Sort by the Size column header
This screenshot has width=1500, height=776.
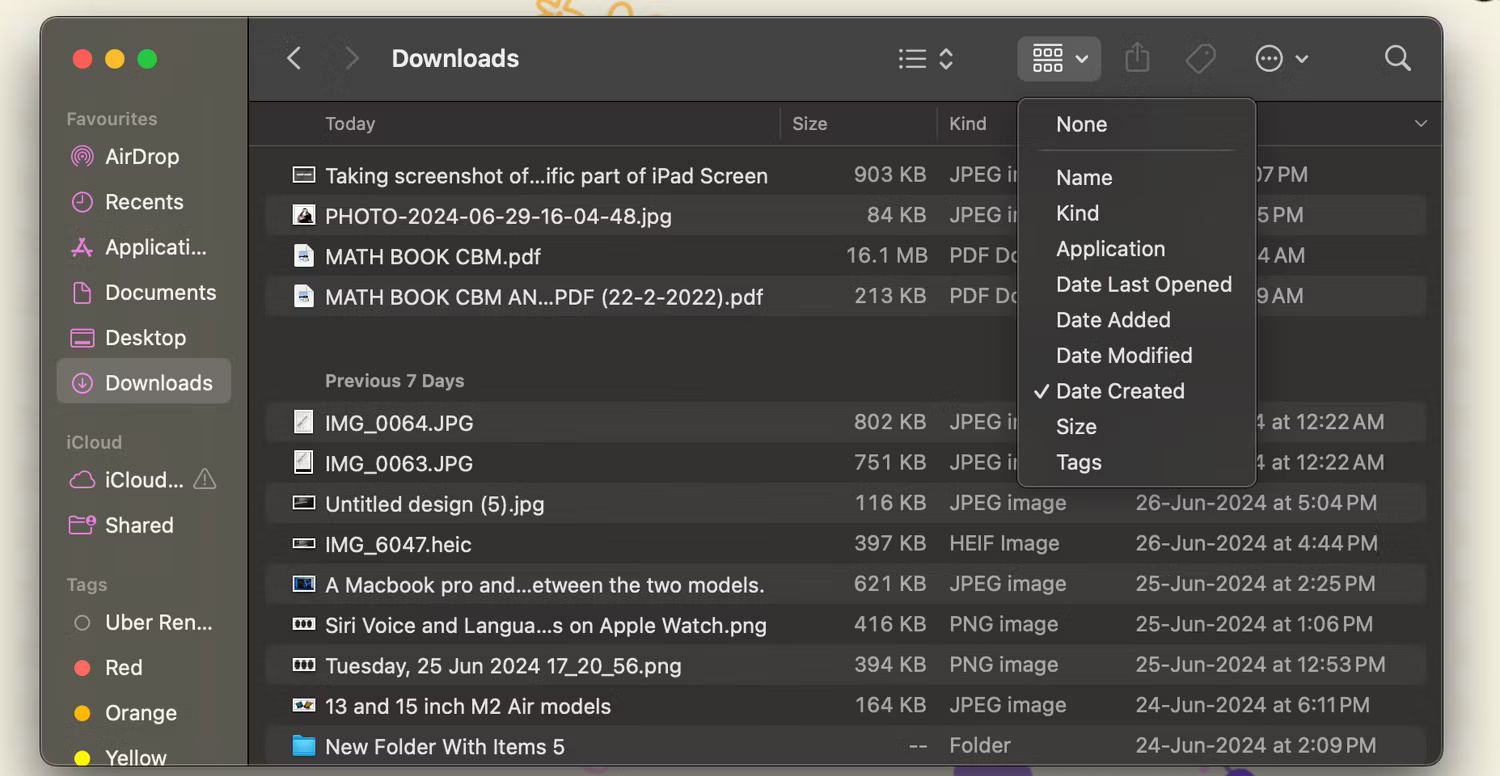click(x=809, y=124)
